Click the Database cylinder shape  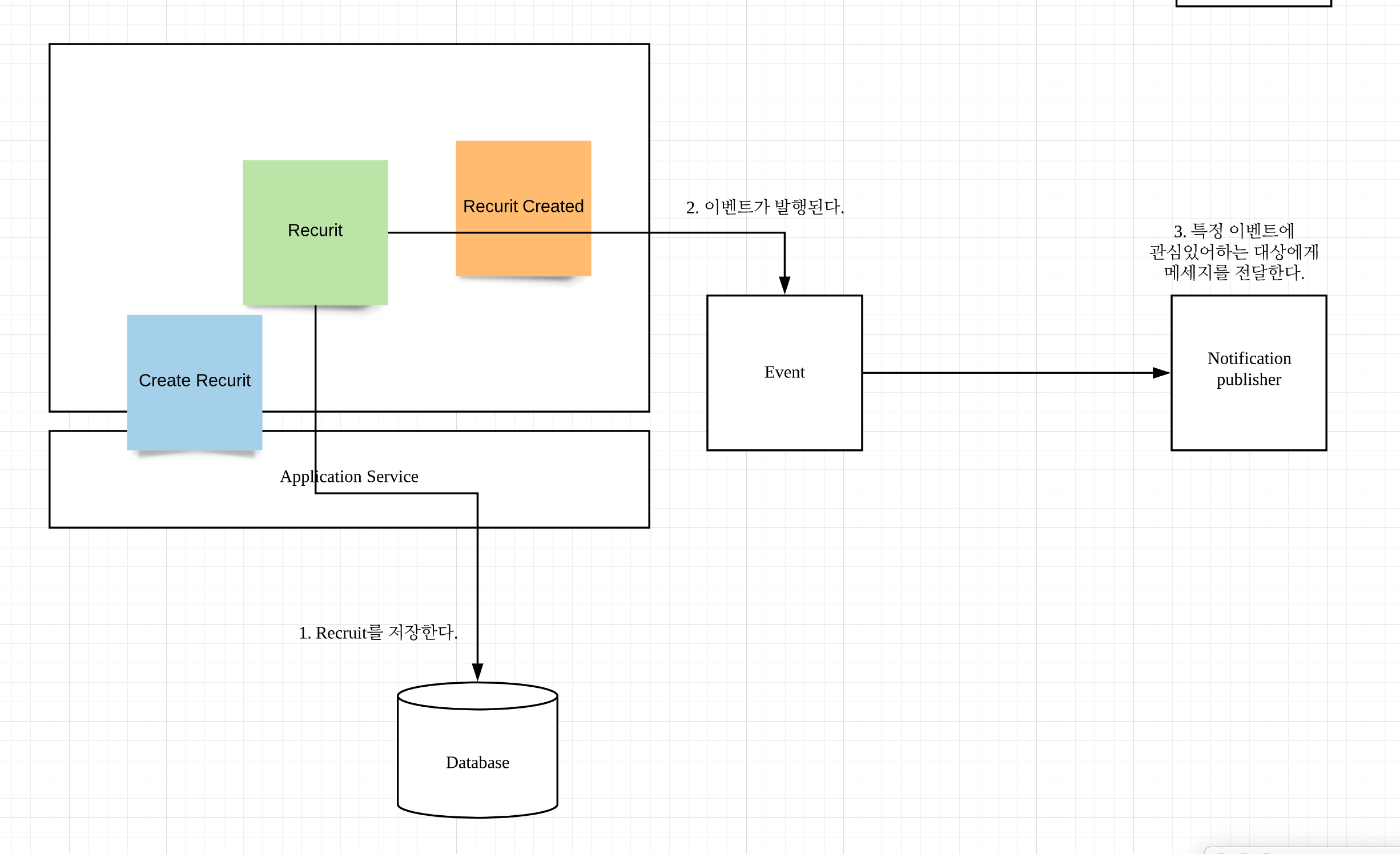tap(477, 762)
